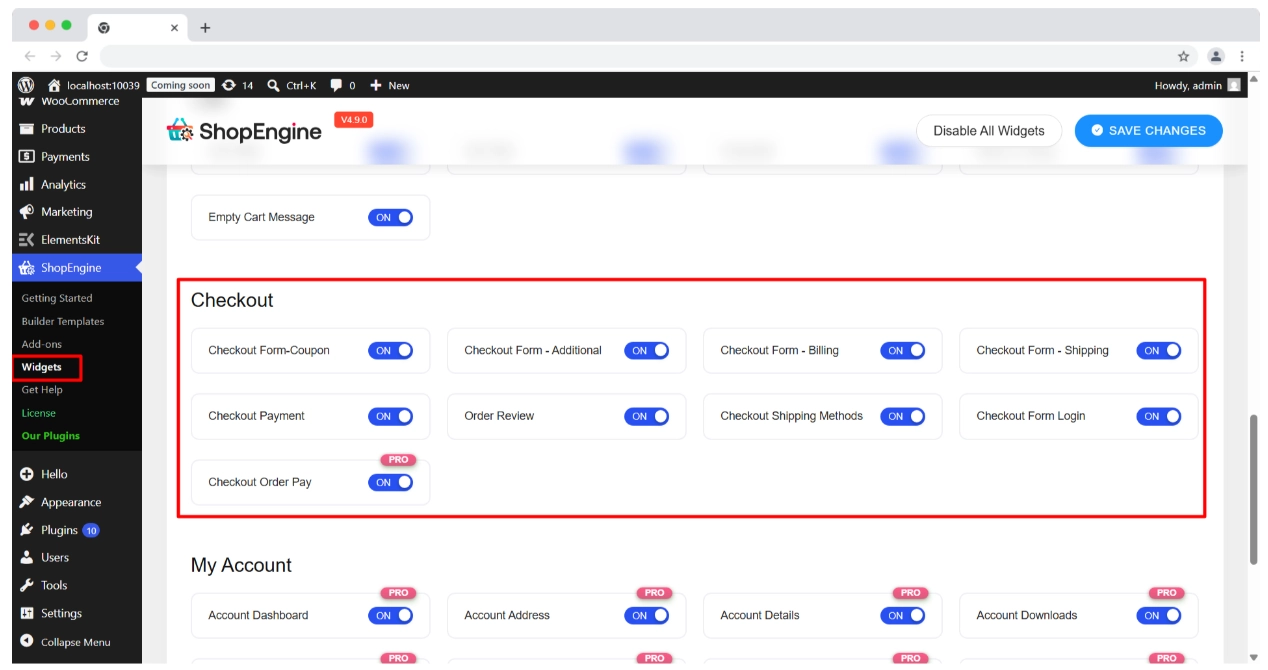The image size is (1268, 670).
Task: Close the current browser tab
Action: [174, 28]
